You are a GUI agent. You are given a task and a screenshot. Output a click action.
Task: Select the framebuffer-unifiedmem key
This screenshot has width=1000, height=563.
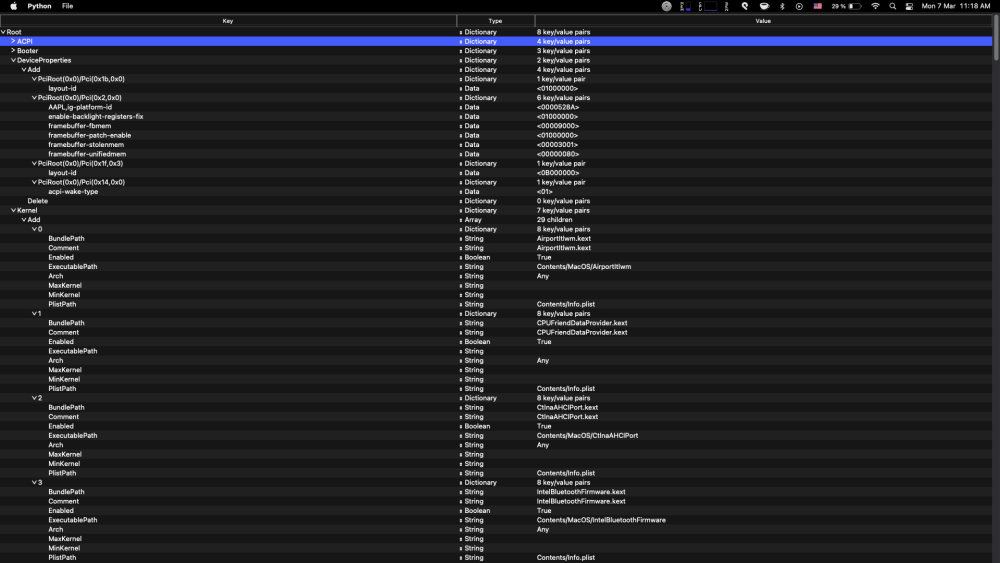point(87,154)
